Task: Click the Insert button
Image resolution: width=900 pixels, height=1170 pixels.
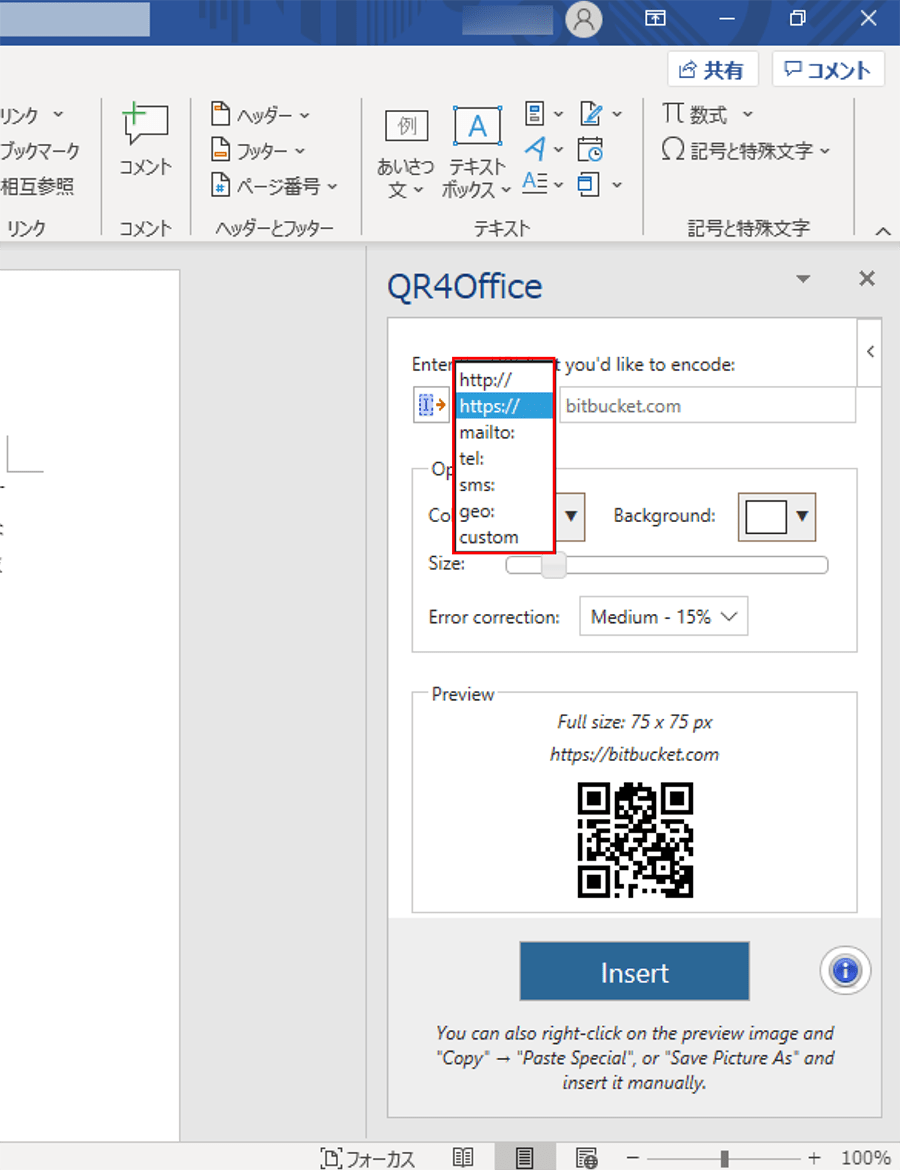Action: tap(634, 972)
